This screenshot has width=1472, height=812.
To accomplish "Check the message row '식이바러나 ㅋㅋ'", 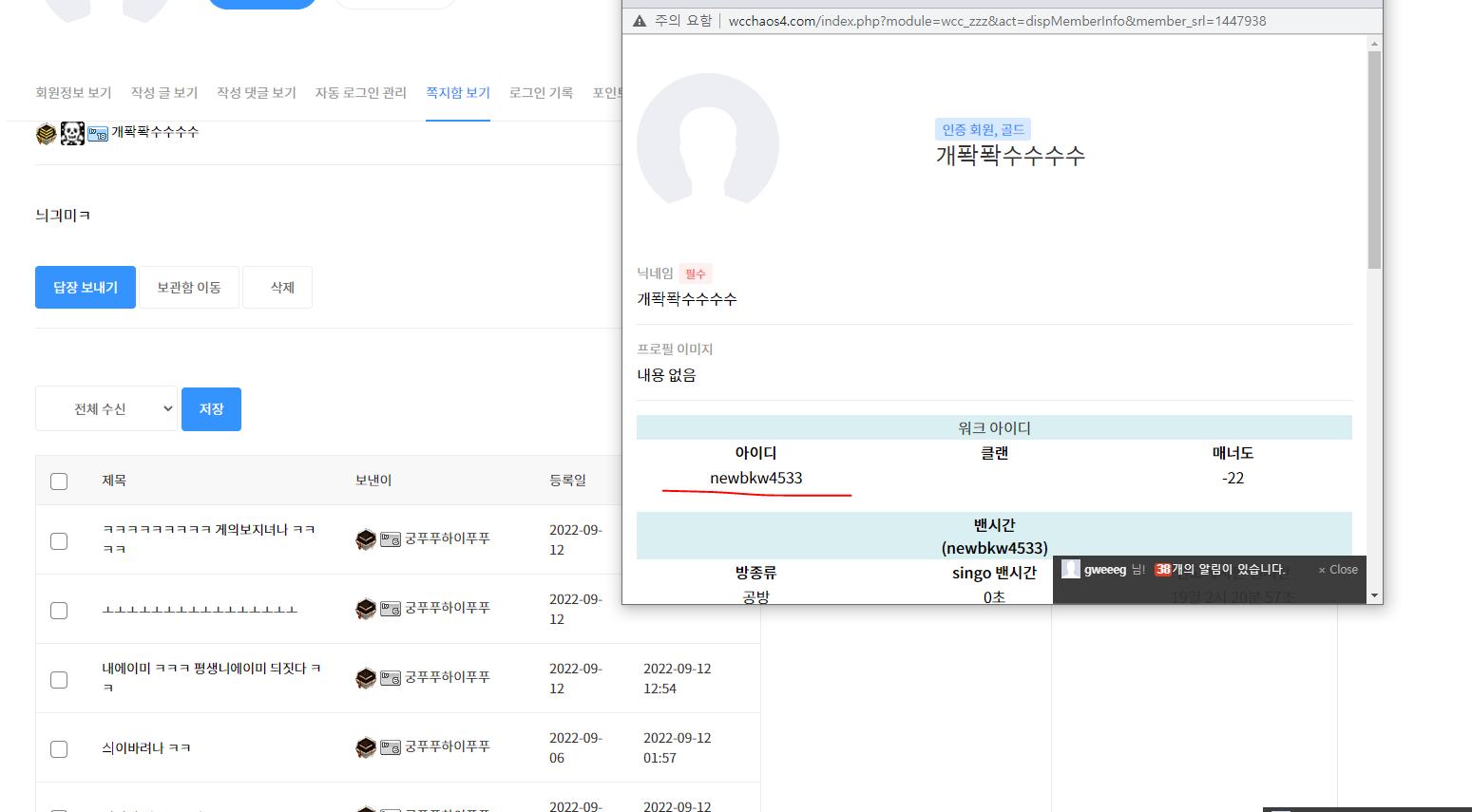I will [x=59, y=749].
